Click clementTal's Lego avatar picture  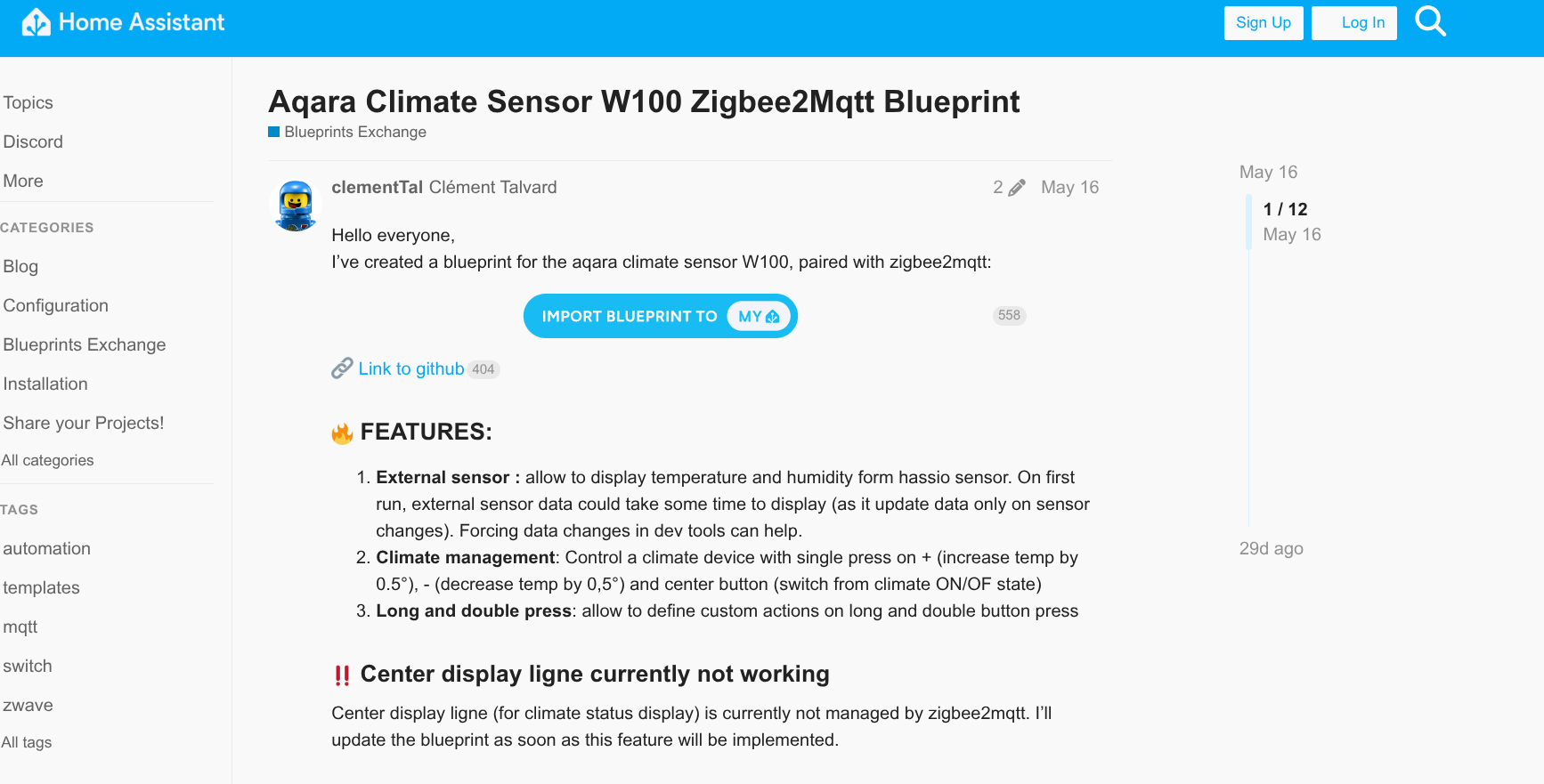[x=295, y=206]
